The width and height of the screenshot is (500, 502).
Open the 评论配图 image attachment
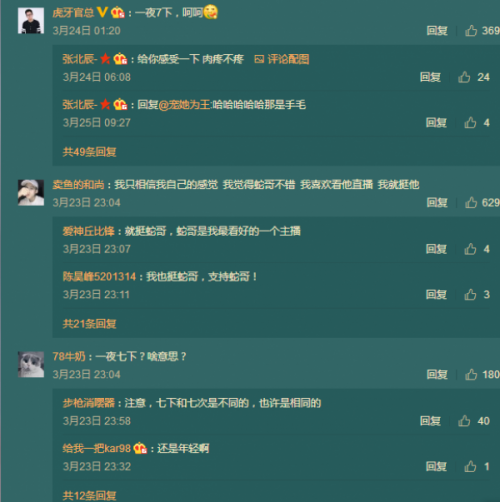(x=282, y=59)
